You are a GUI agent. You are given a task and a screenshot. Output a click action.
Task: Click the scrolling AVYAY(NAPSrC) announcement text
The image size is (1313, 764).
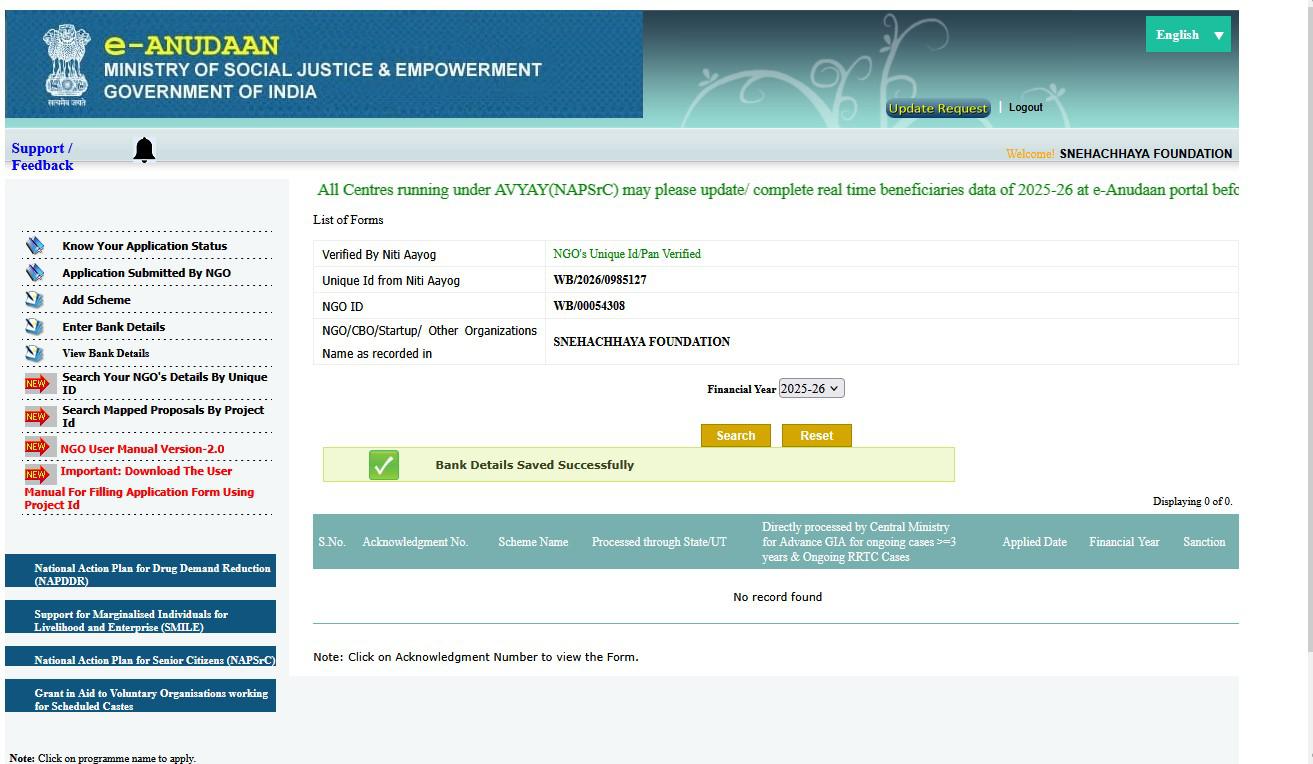tap(777, 190)
